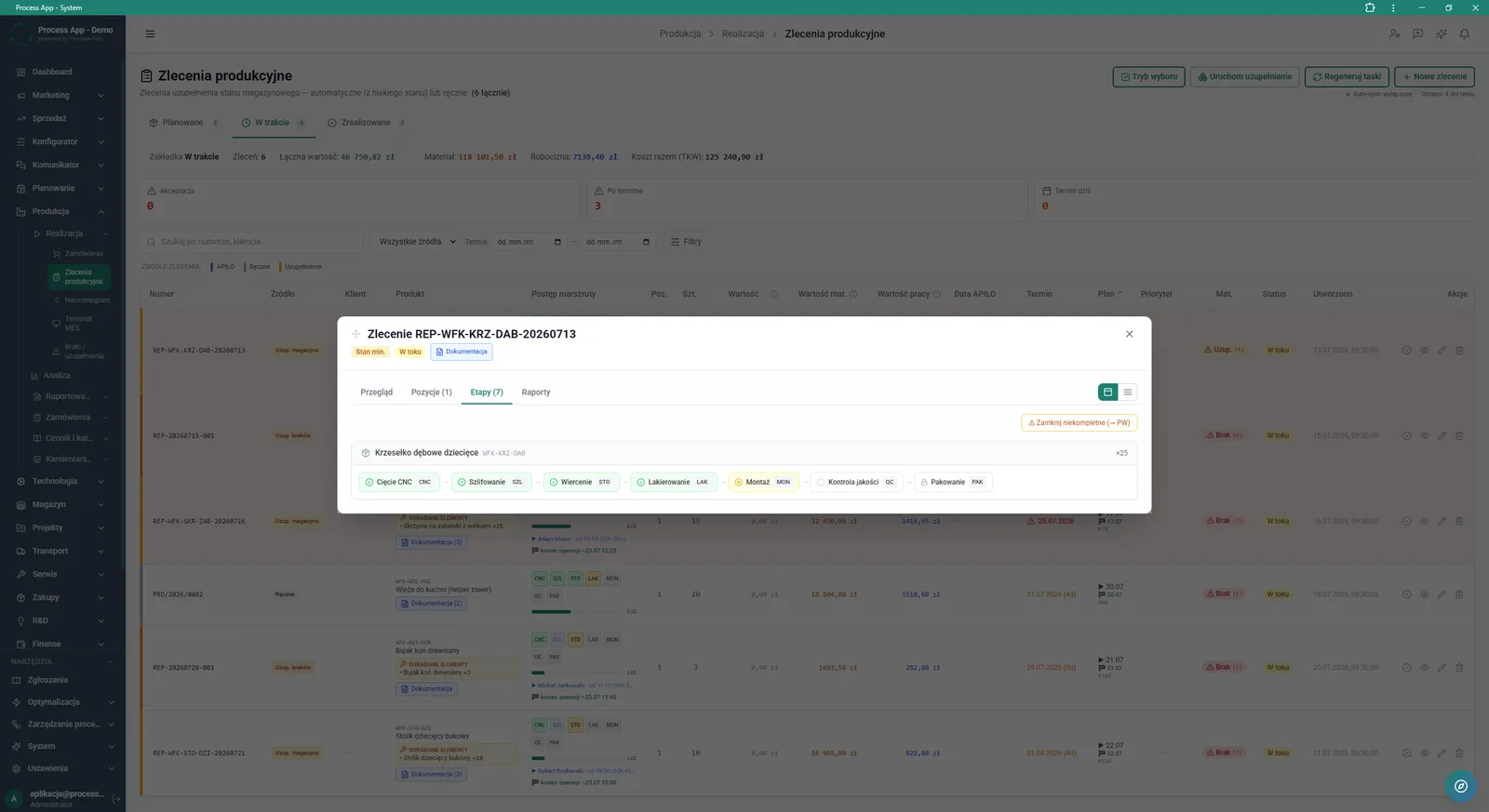Switch stages to list view toggle
Viewport: 1489px width, 812px height.
[x=1128, y=393]
